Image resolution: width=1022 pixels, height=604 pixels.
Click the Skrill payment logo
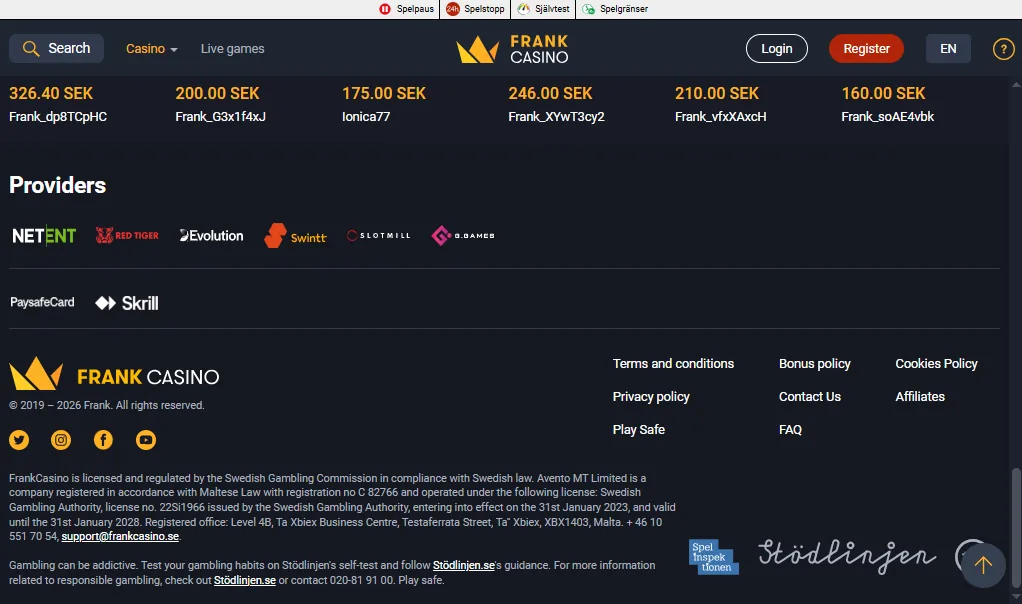(x=127, y=303)
